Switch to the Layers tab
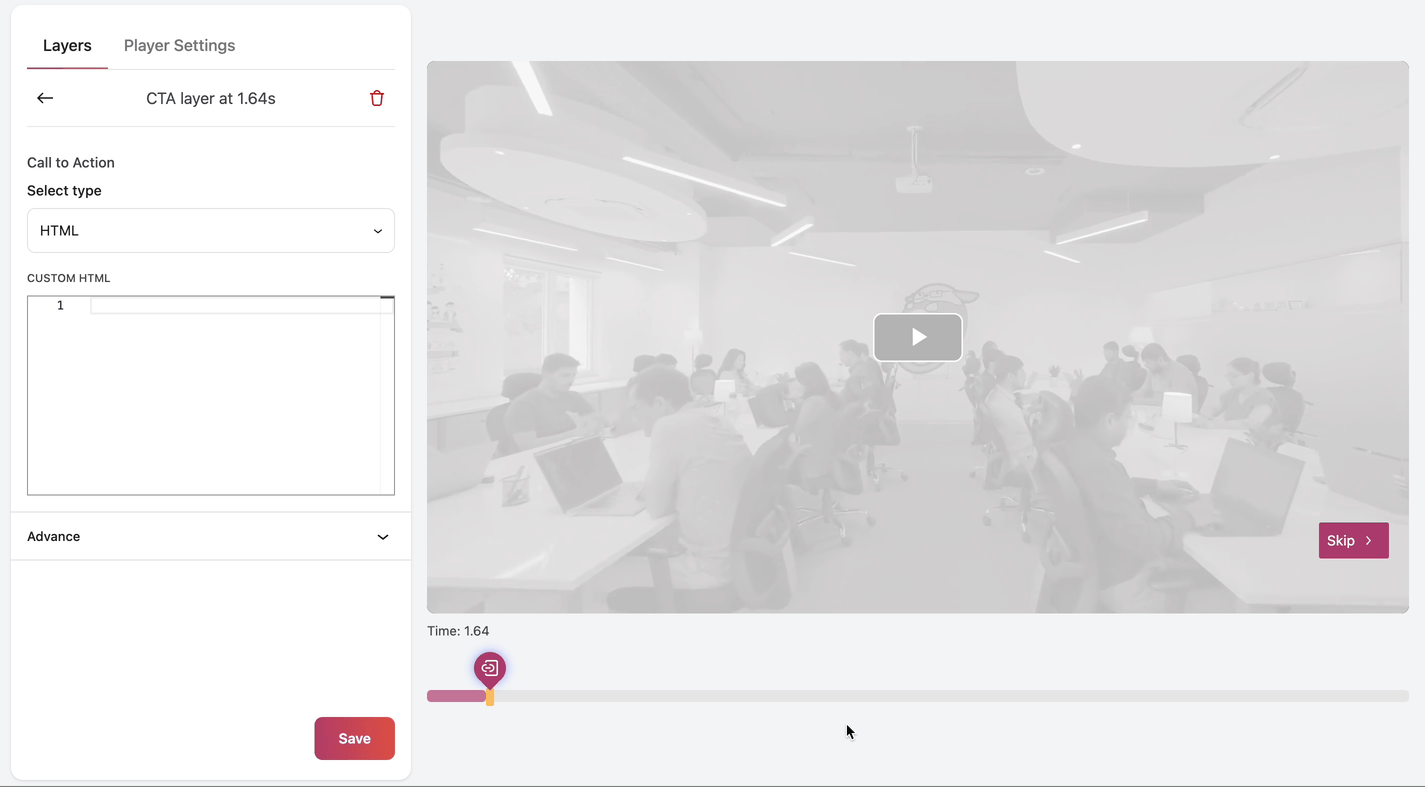 pyautogui.click(x=67, y=46)
